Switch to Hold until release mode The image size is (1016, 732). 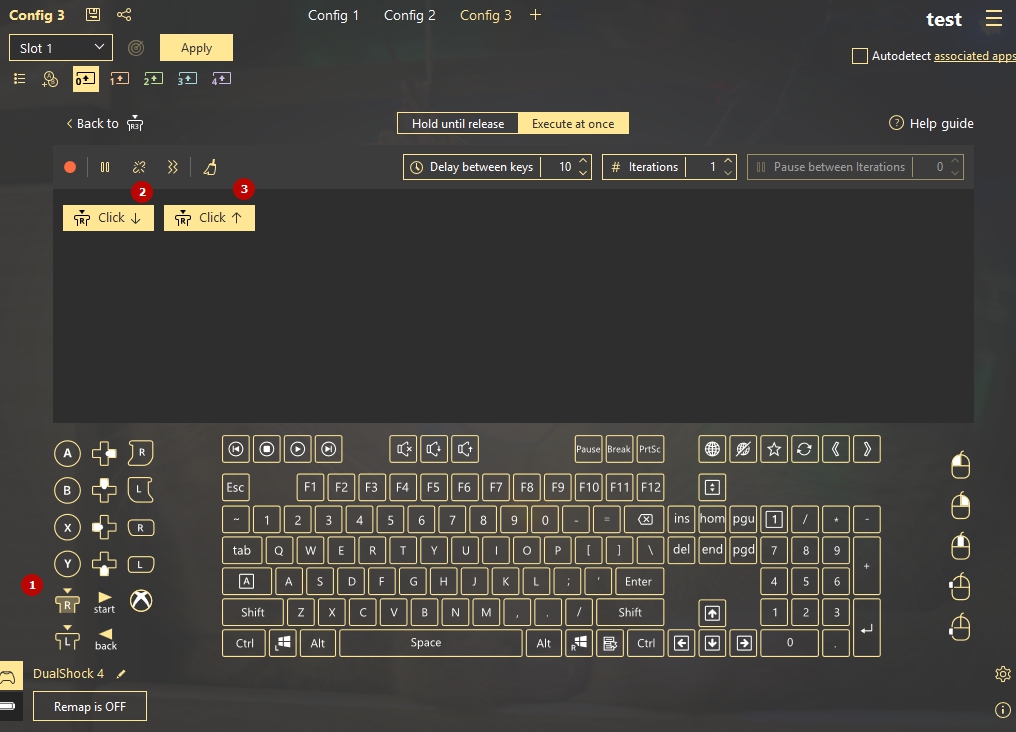(458, 124)
